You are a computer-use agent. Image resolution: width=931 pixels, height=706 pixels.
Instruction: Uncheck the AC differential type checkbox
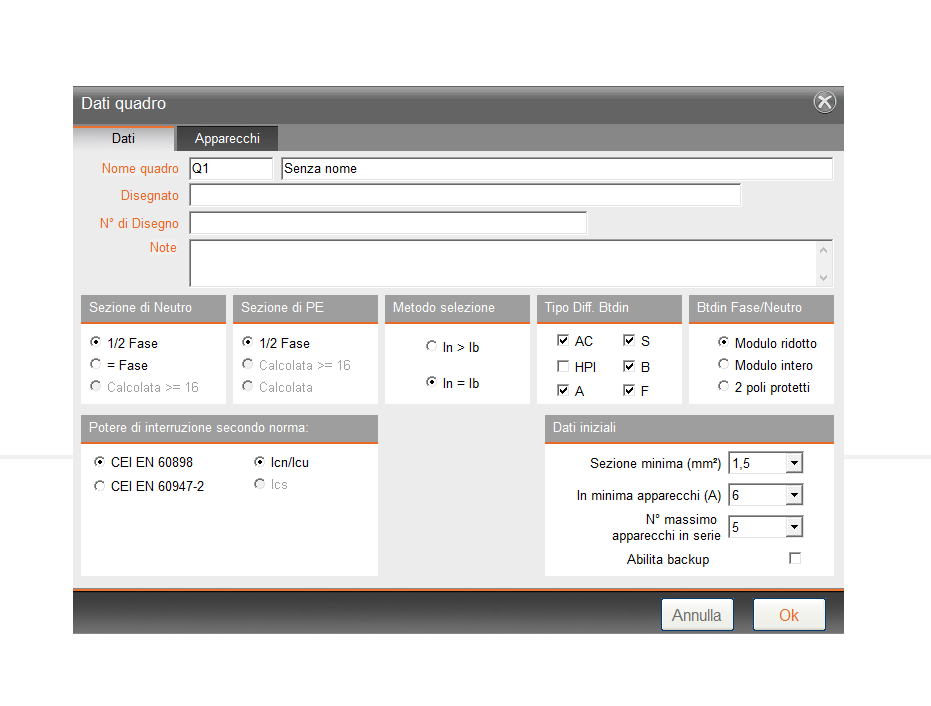coord(563,341)
